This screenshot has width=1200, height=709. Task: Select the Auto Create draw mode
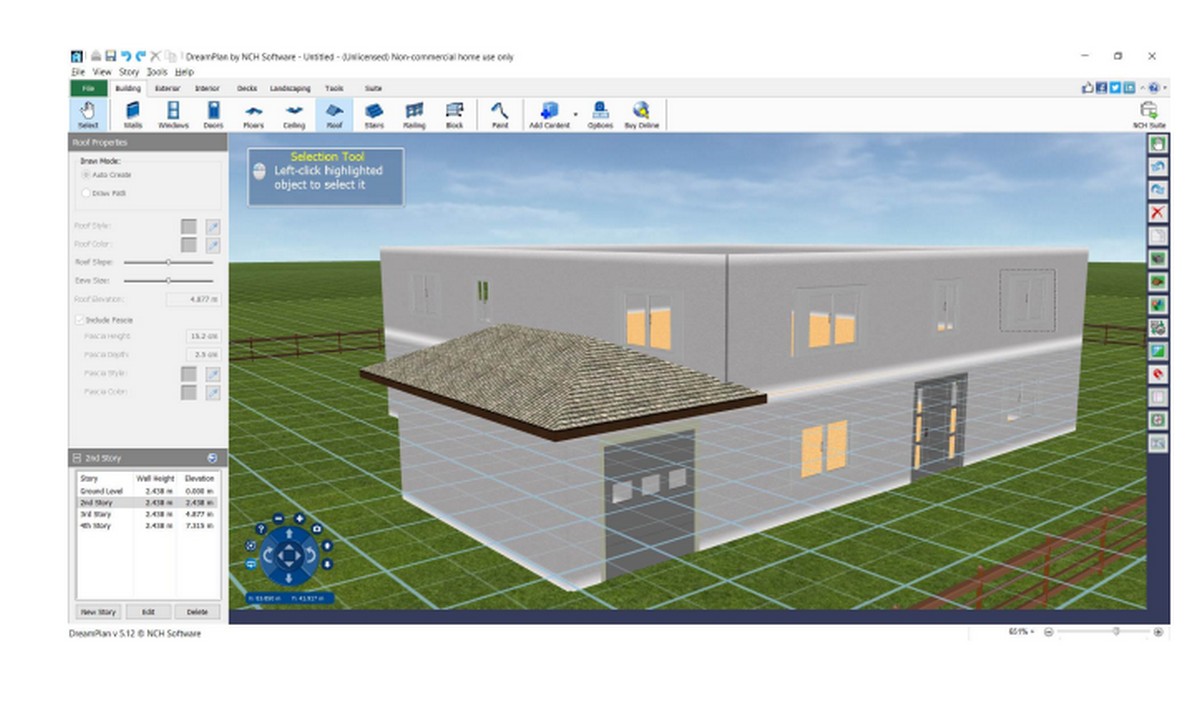(86, 175)
